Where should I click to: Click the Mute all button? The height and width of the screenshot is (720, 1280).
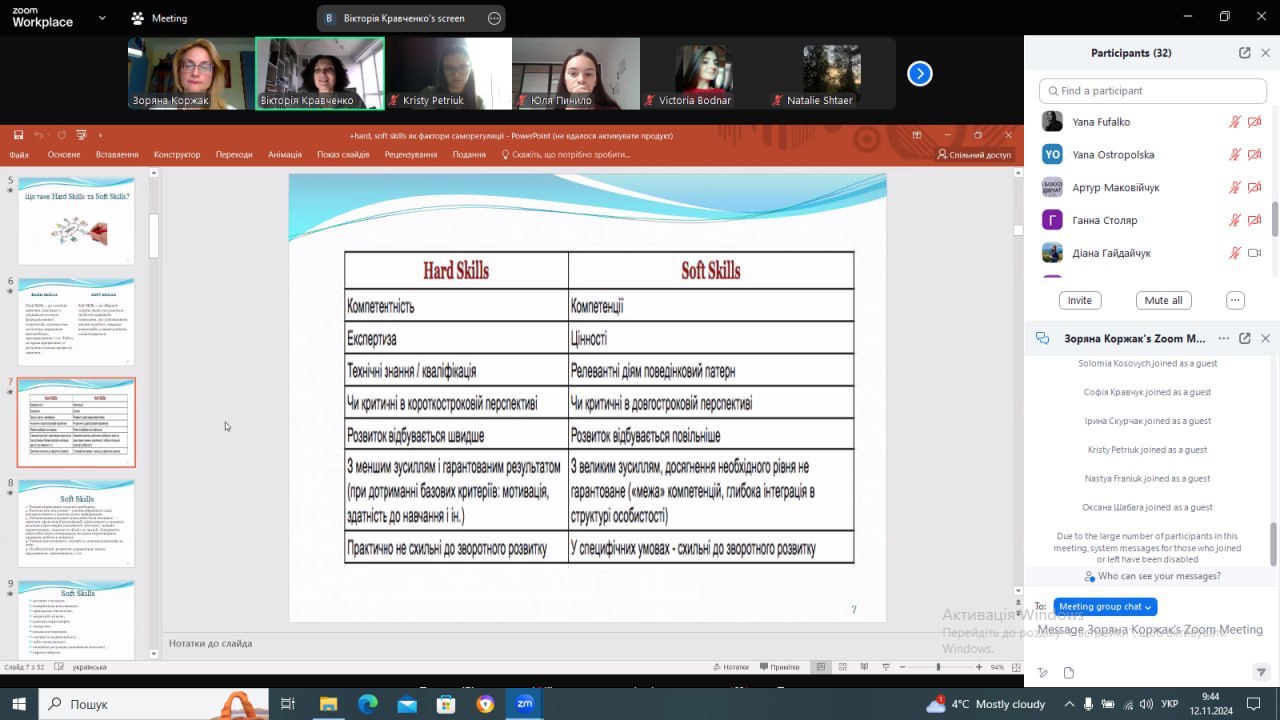pos(1163,300)
